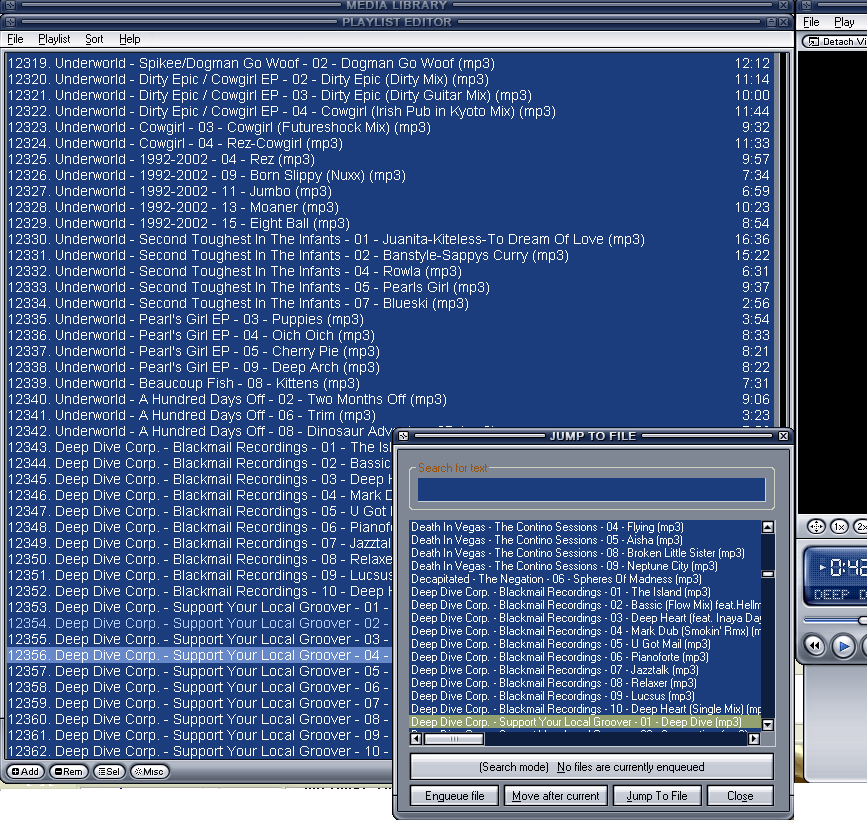
Task: Open the Jump To File system menu icon
Action: pyautogui.click(x=404, y=436)
